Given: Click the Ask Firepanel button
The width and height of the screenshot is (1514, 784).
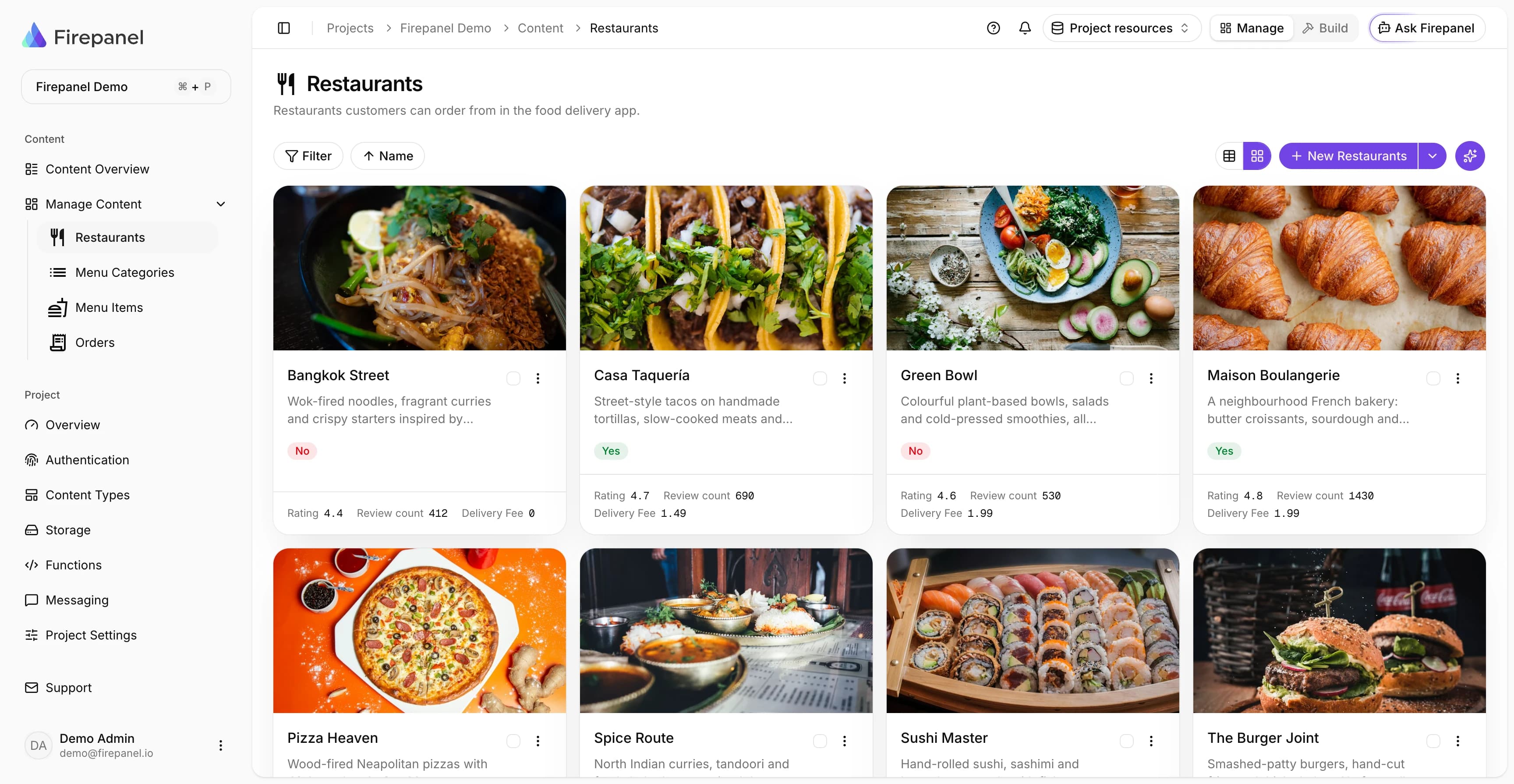Looking at the screenshot, I should pos(1426,28).
